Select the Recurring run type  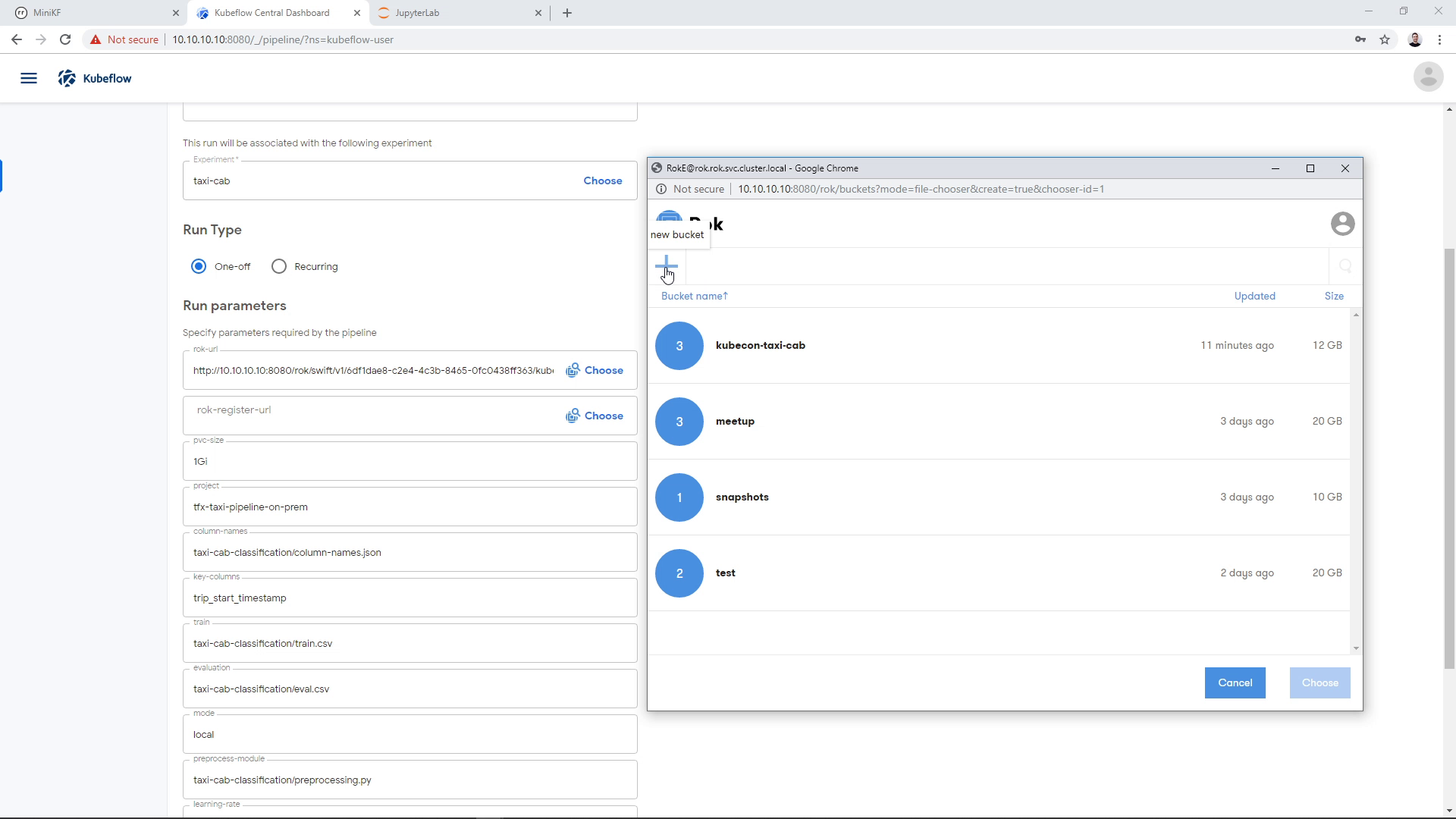(x=279, y=266)
